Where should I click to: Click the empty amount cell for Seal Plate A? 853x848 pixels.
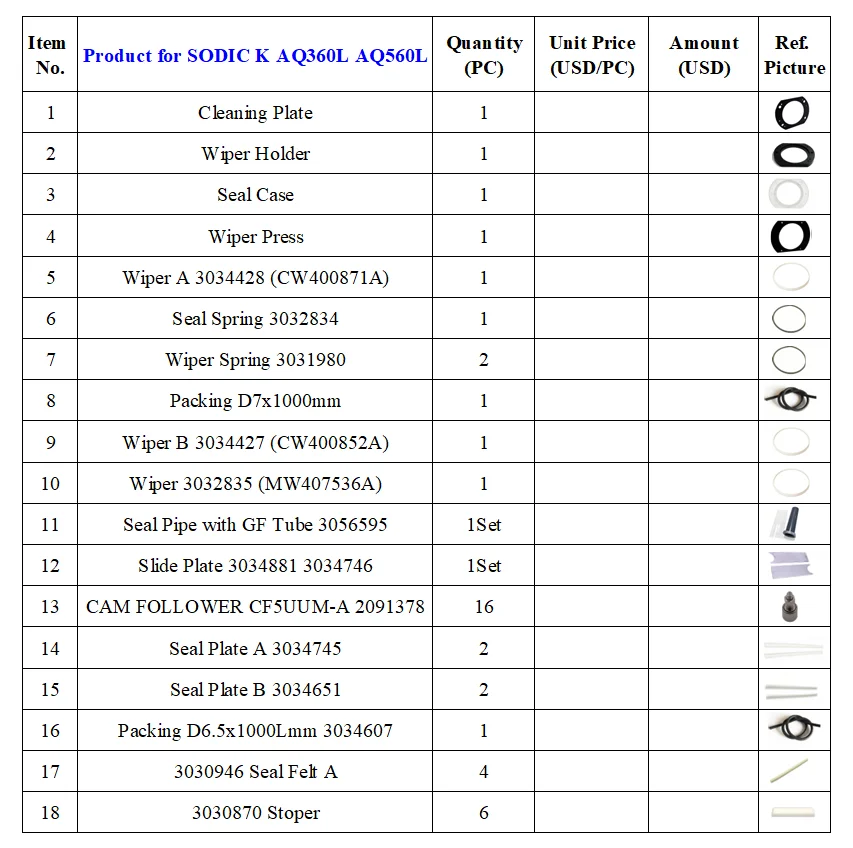tap(703, 648)
